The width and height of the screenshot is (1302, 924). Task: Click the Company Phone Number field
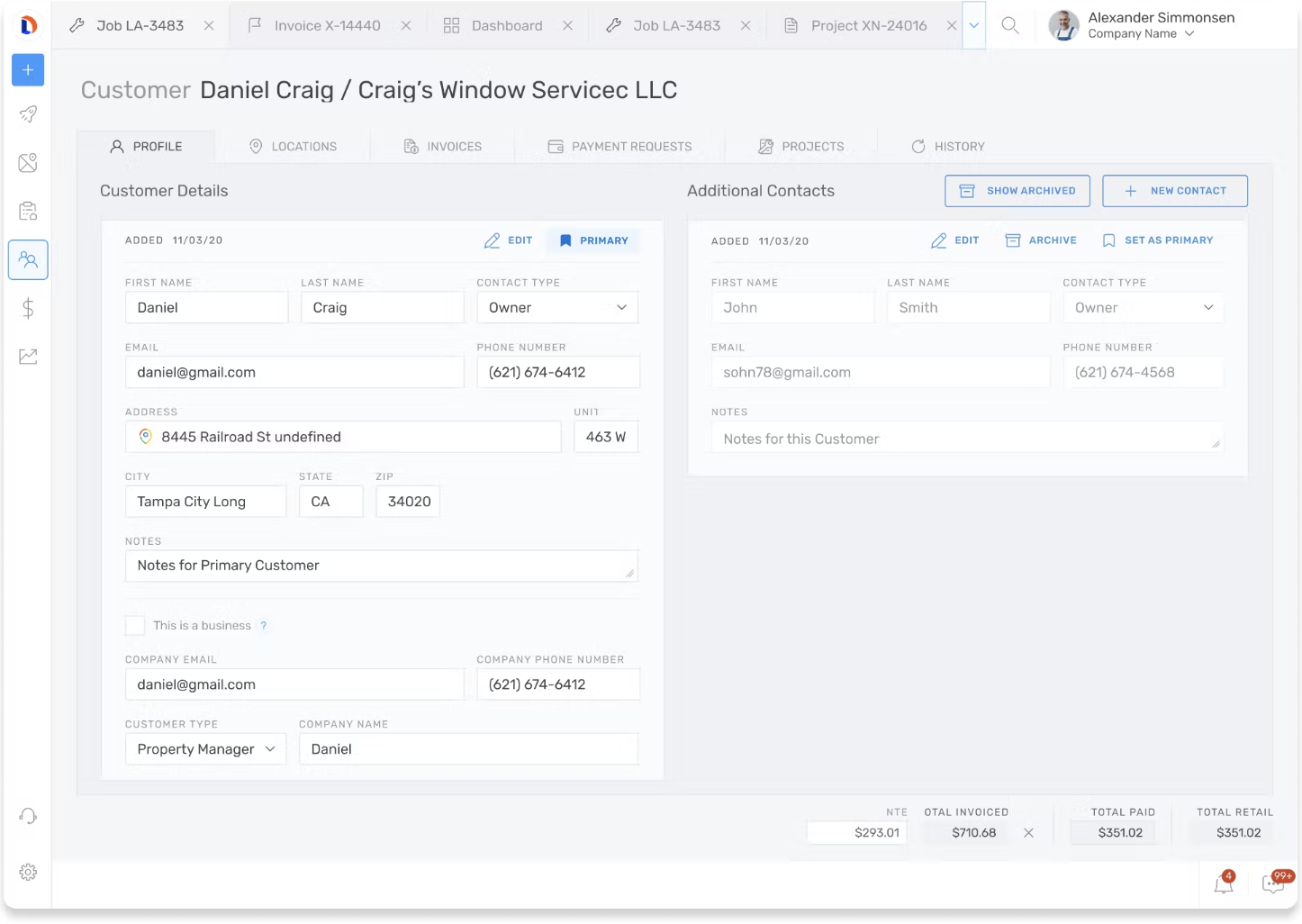[x=558, y=684]
